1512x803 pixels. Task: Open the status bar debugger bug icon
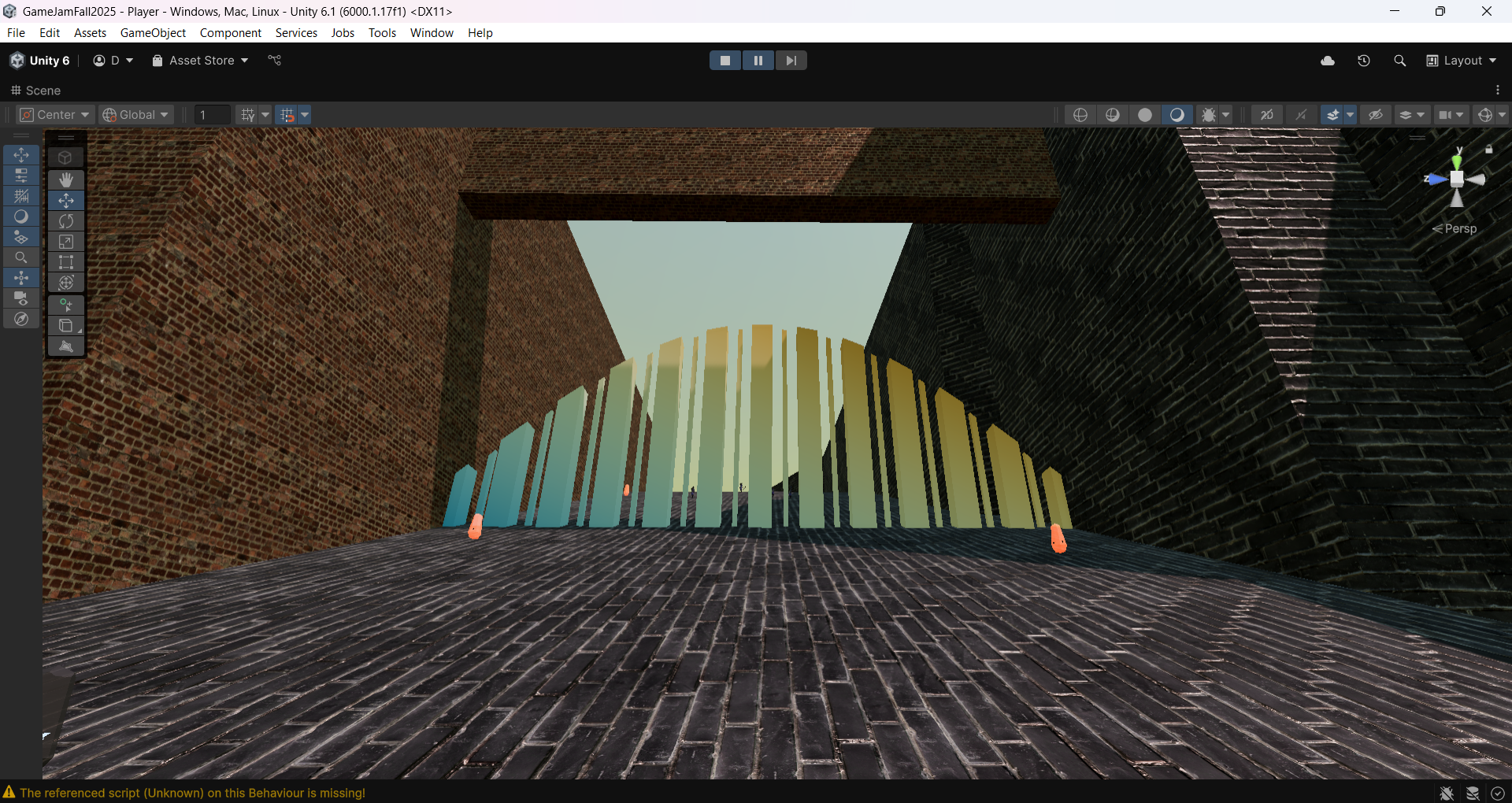[x=1447, y=793]
